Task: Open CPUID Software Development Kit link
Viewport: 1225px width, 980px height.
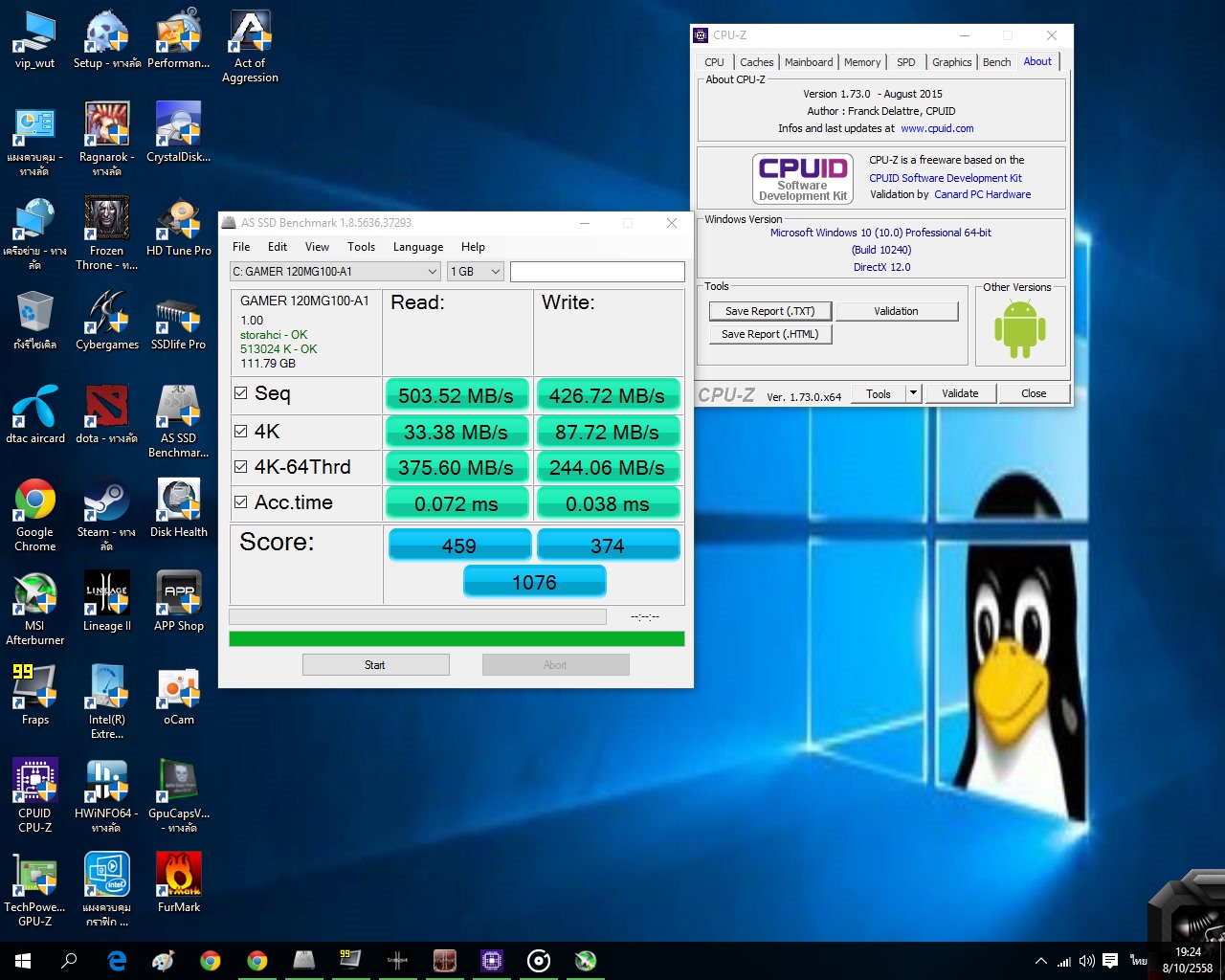Action: coord(946,178)
